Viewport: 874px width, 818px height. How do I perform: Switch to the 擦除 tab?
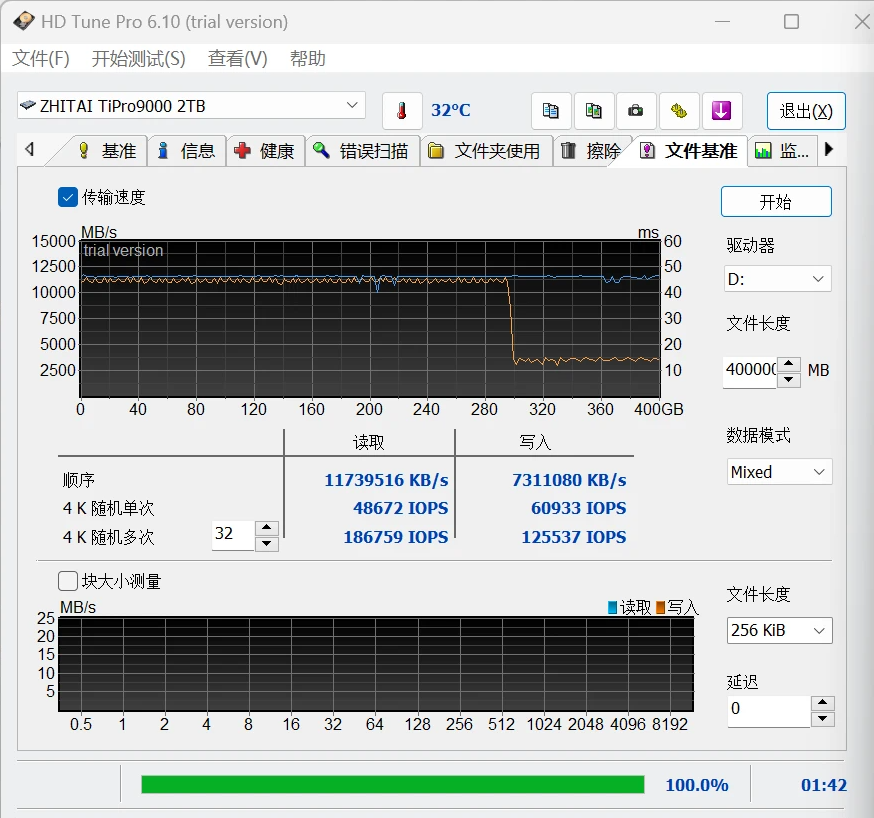click(592, 150)
